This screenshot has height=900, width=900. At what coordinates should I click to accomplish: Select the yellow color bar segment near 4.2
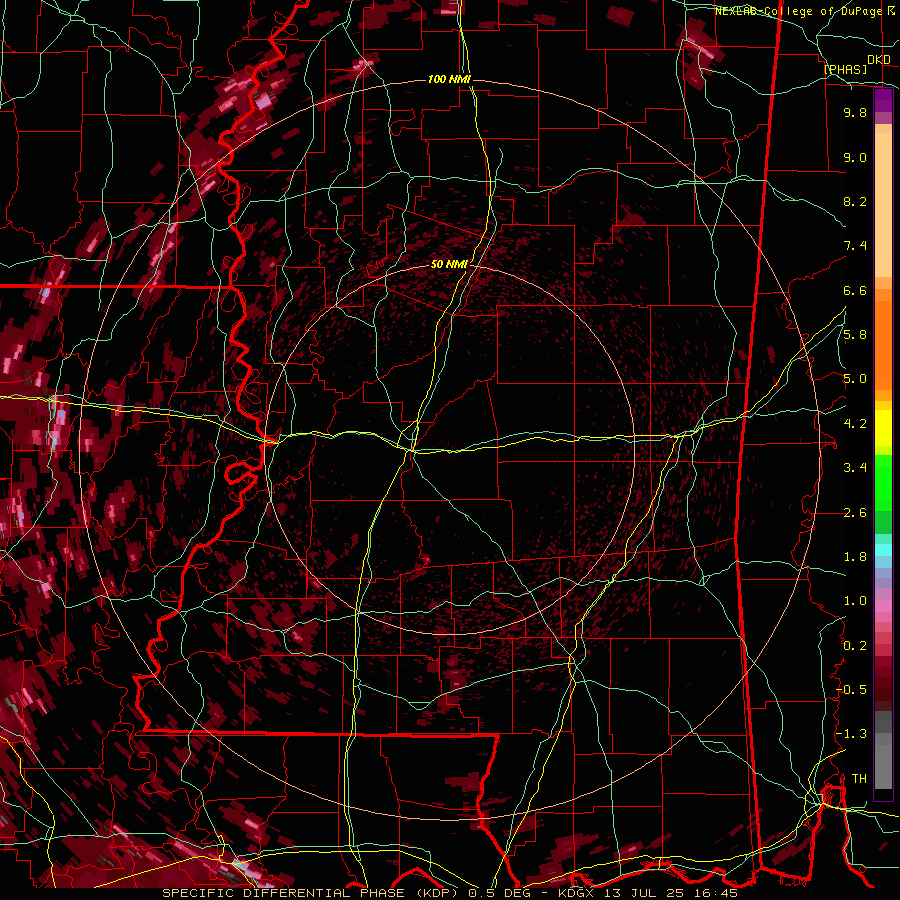[883, 428]
